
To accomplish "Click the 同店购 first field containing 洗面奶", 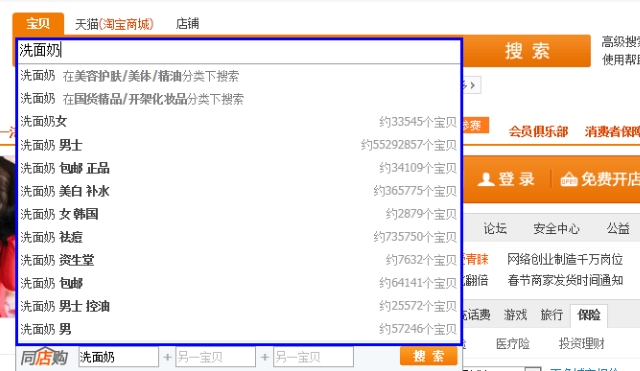I will 118,357.
